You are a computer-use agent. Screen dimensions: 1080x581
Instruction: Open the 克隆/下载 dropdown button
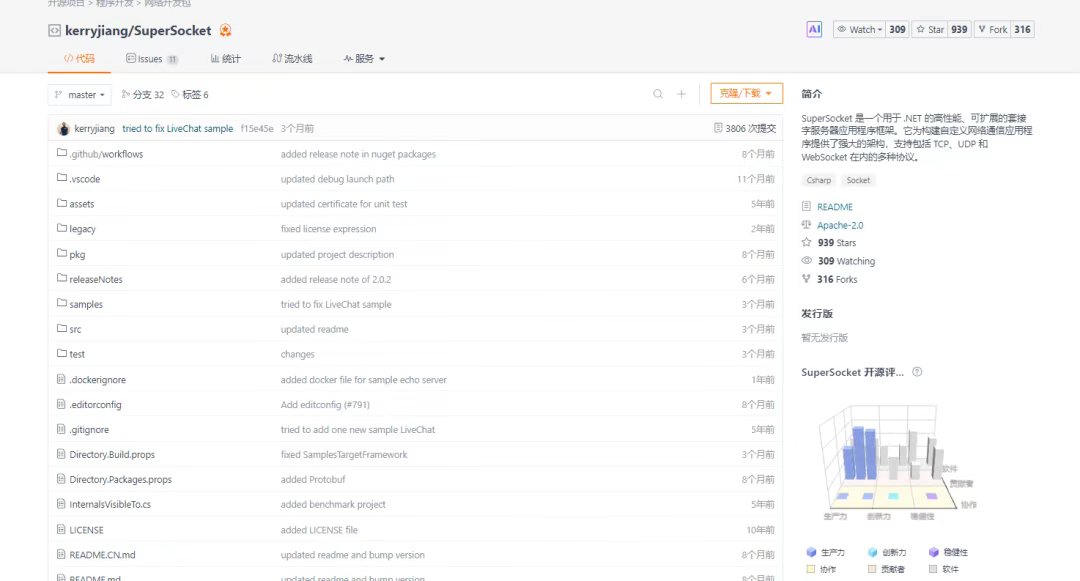pyautogui.click(x=747, y=94)
